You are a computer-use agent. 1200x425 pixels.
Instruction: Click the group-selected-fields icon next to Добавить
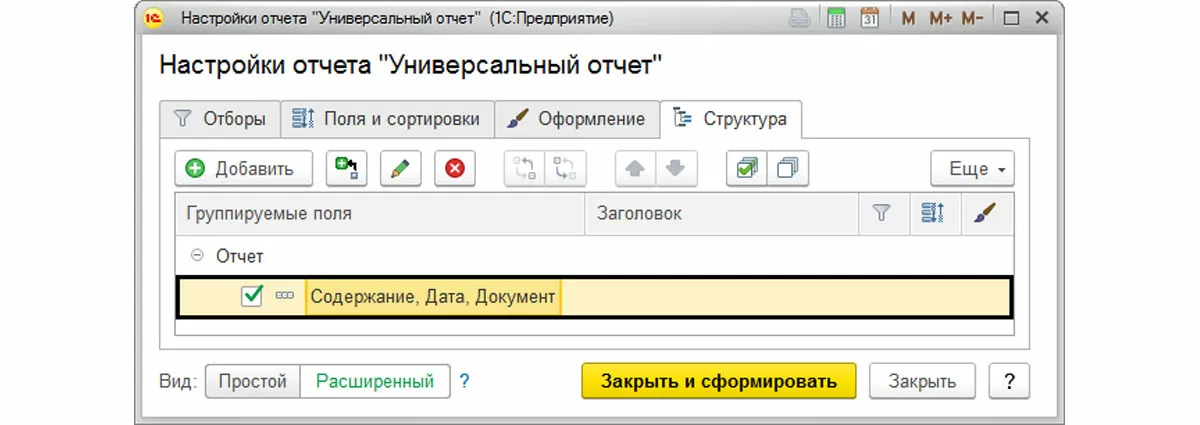tap(347, 169)
